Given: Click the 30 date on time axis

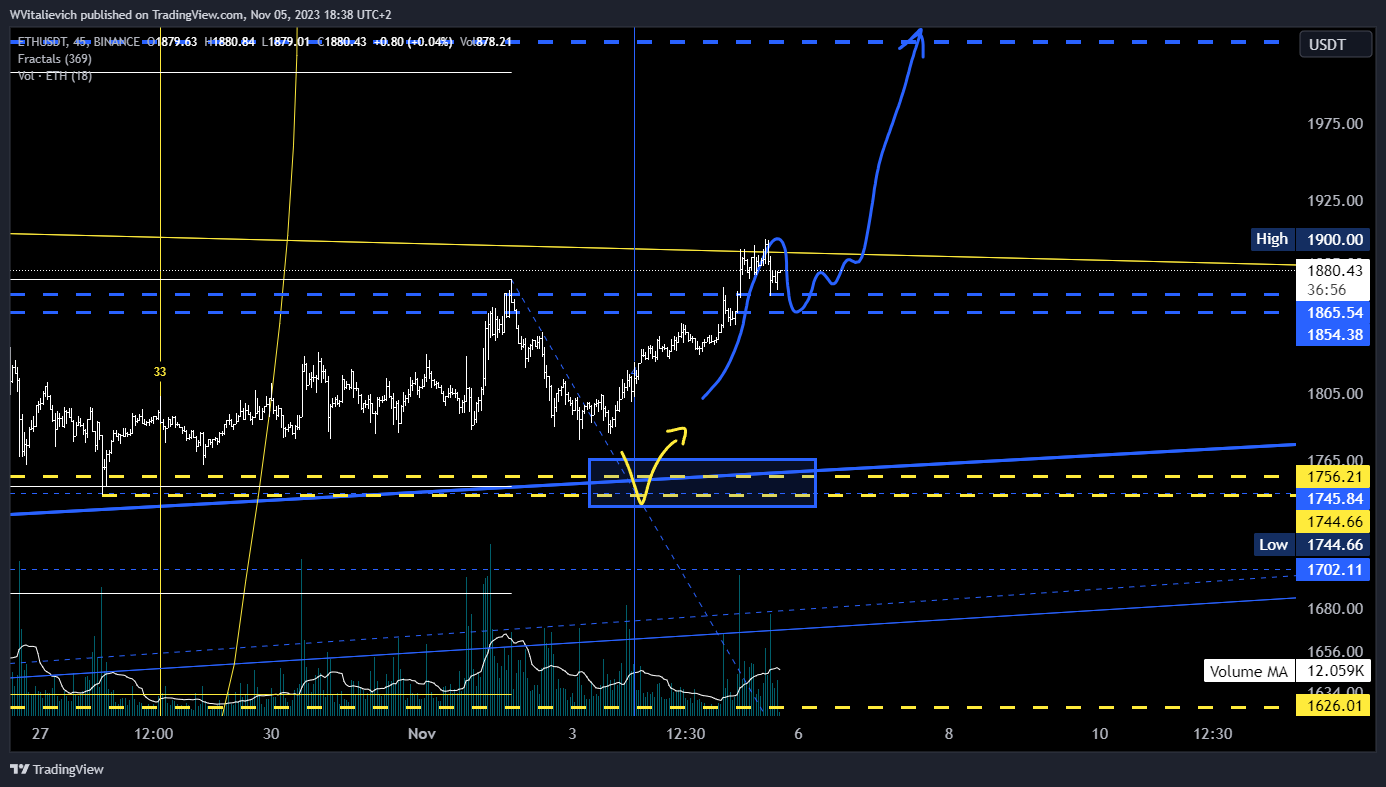Looking at the screenshot, I should tap(270, 734).
